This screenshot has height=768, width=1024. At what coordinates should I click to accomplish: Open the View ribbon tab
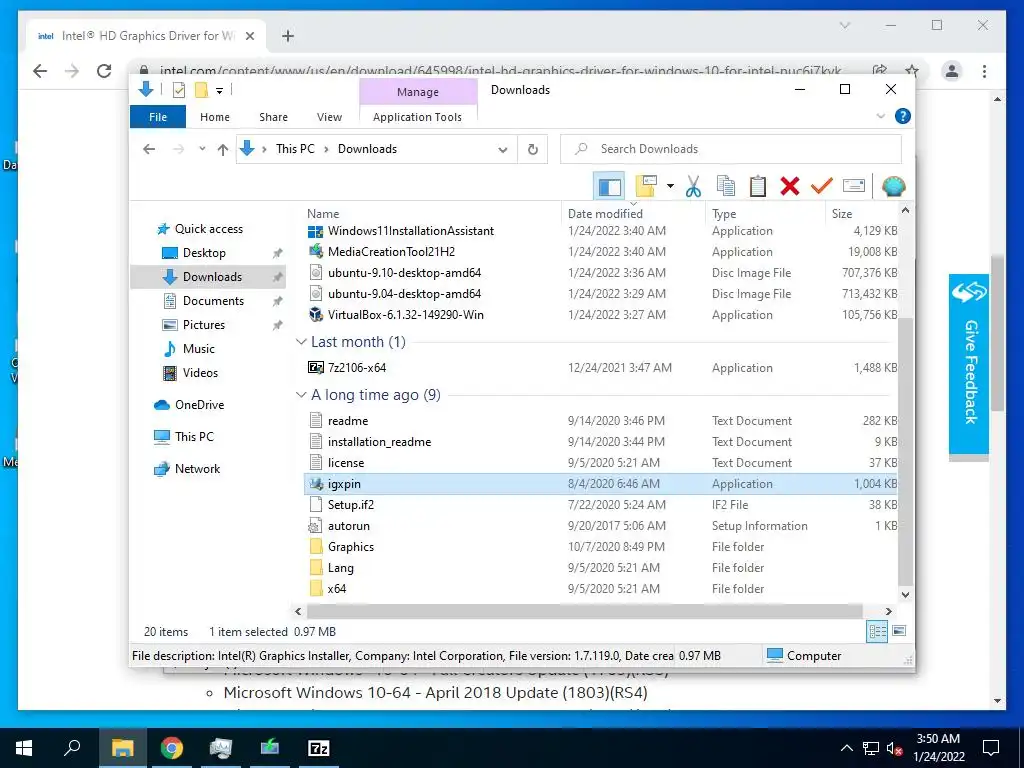point(329,117)
